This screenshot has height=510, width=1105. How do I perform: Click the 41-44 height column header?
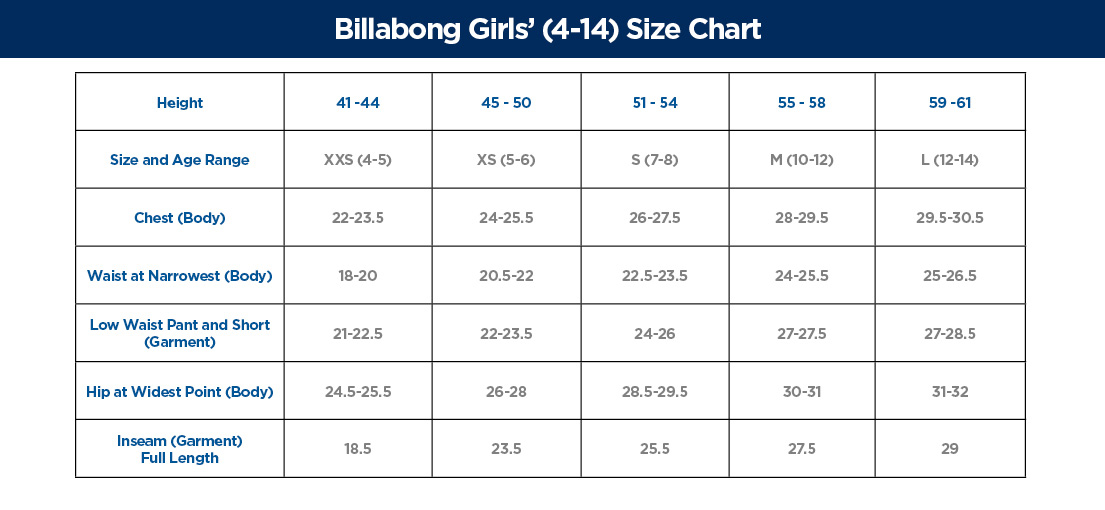[358, 103]
